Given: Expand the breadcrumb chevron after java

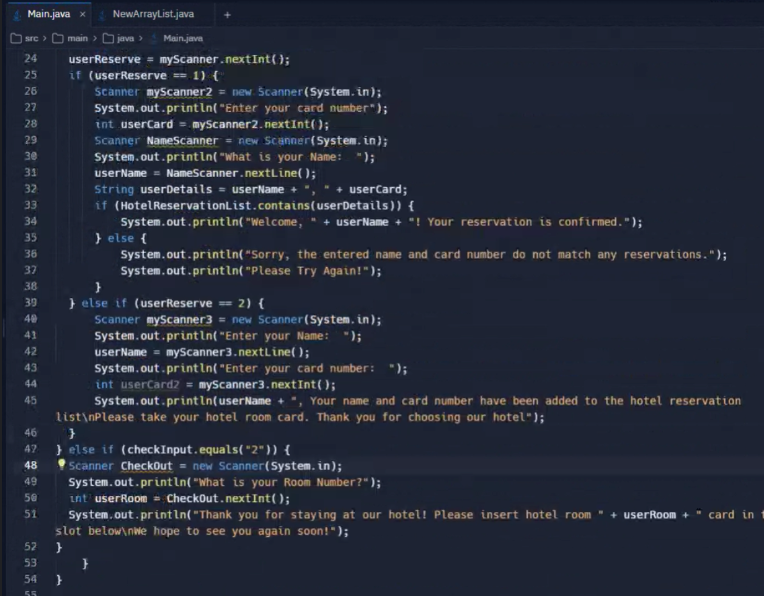Looking at the screenshot, I should coord(140,38).
